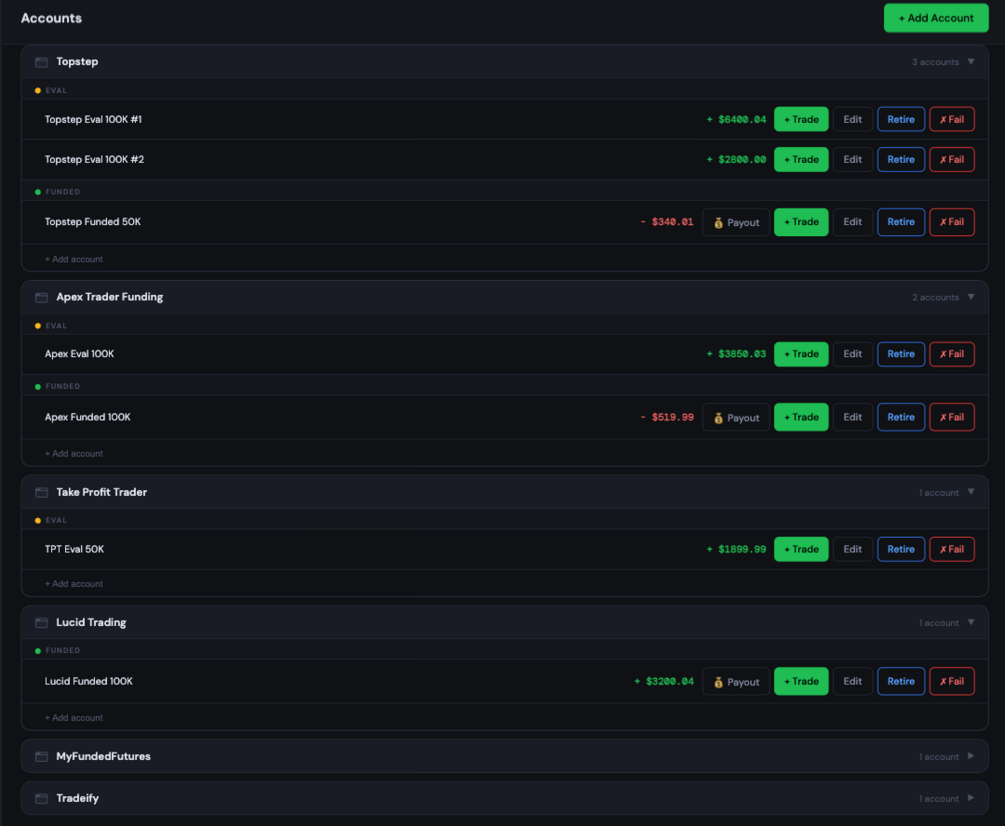The height and width of the screenshot is (826, 1005).
Task: Click the folder icon beside MyFundedFutures
Action: click(x=42, y=757)
